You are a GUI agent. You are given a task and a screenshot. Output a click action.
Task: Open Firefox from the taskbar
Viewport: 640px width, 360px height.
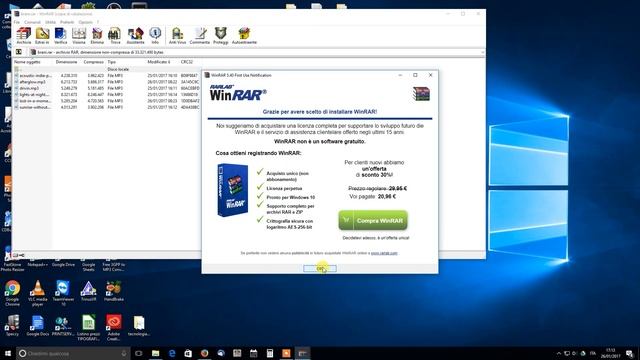pyautogui.click(x=204, y=353)
